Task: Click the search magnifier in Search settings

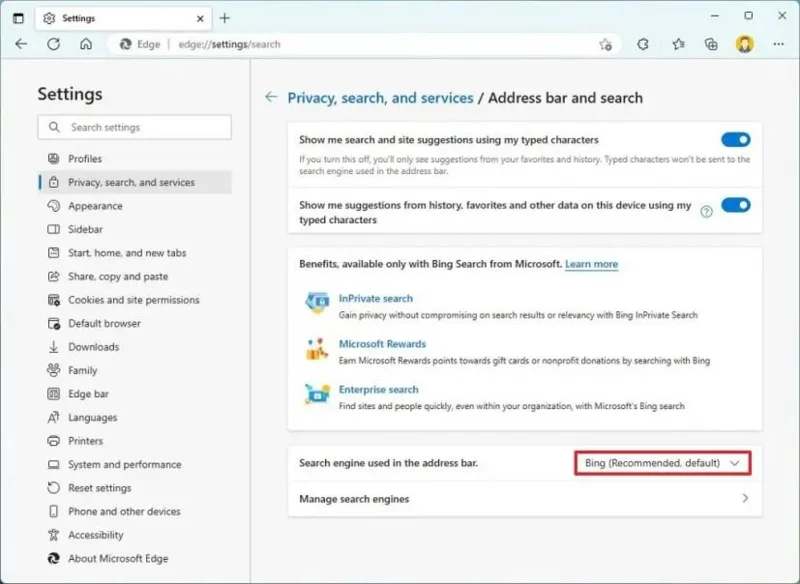Action: 54,127
